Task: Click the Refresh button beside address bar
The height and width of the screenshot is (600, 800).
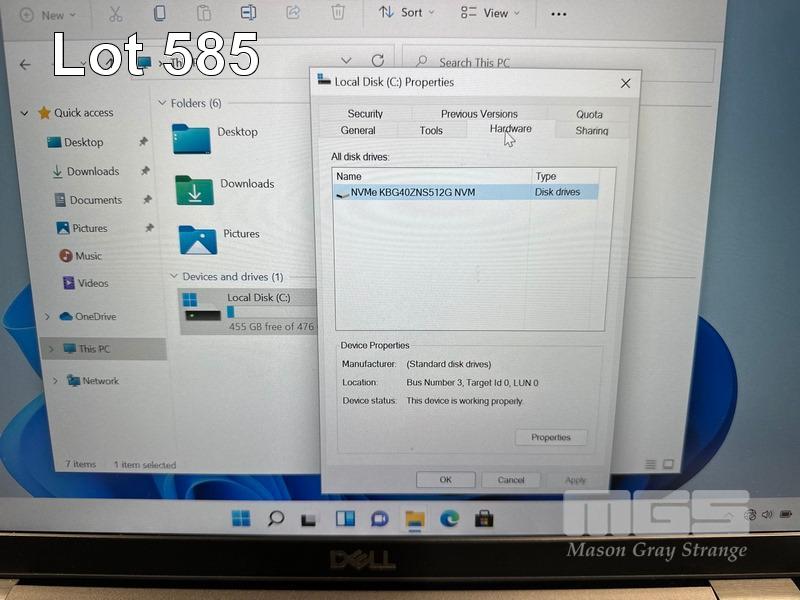Action: click(377, 61)
